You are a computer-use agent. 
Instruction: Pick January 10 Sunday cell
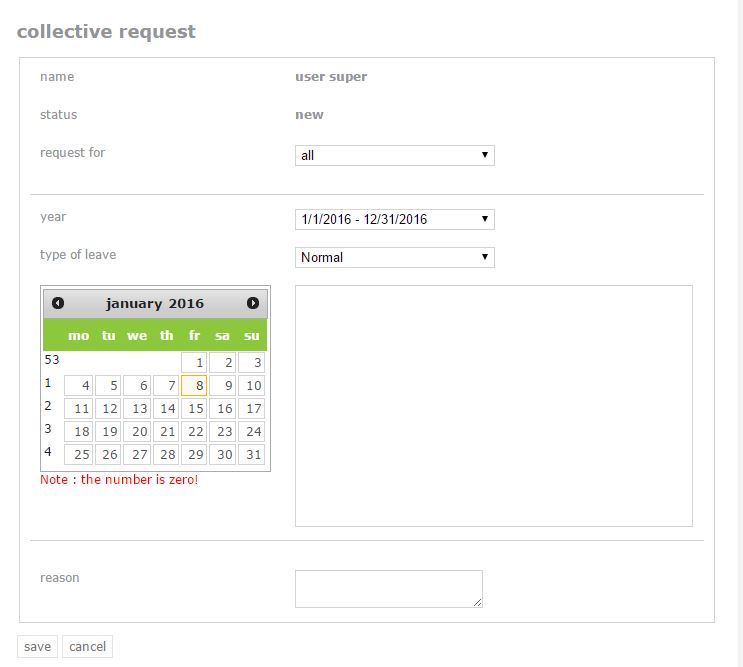[x=251, y=386]
